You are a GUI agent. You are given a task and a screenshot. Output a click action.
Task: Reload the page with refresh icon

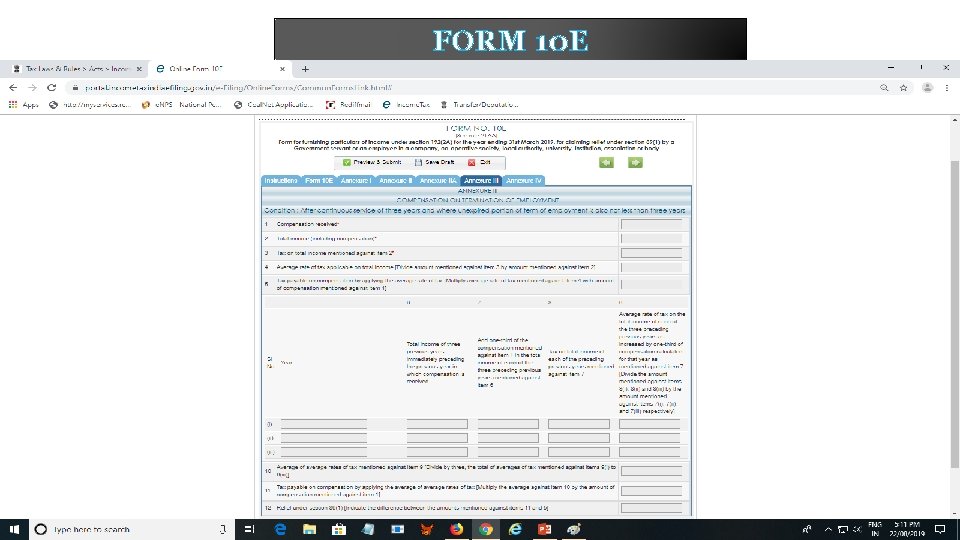click(51, 88)
